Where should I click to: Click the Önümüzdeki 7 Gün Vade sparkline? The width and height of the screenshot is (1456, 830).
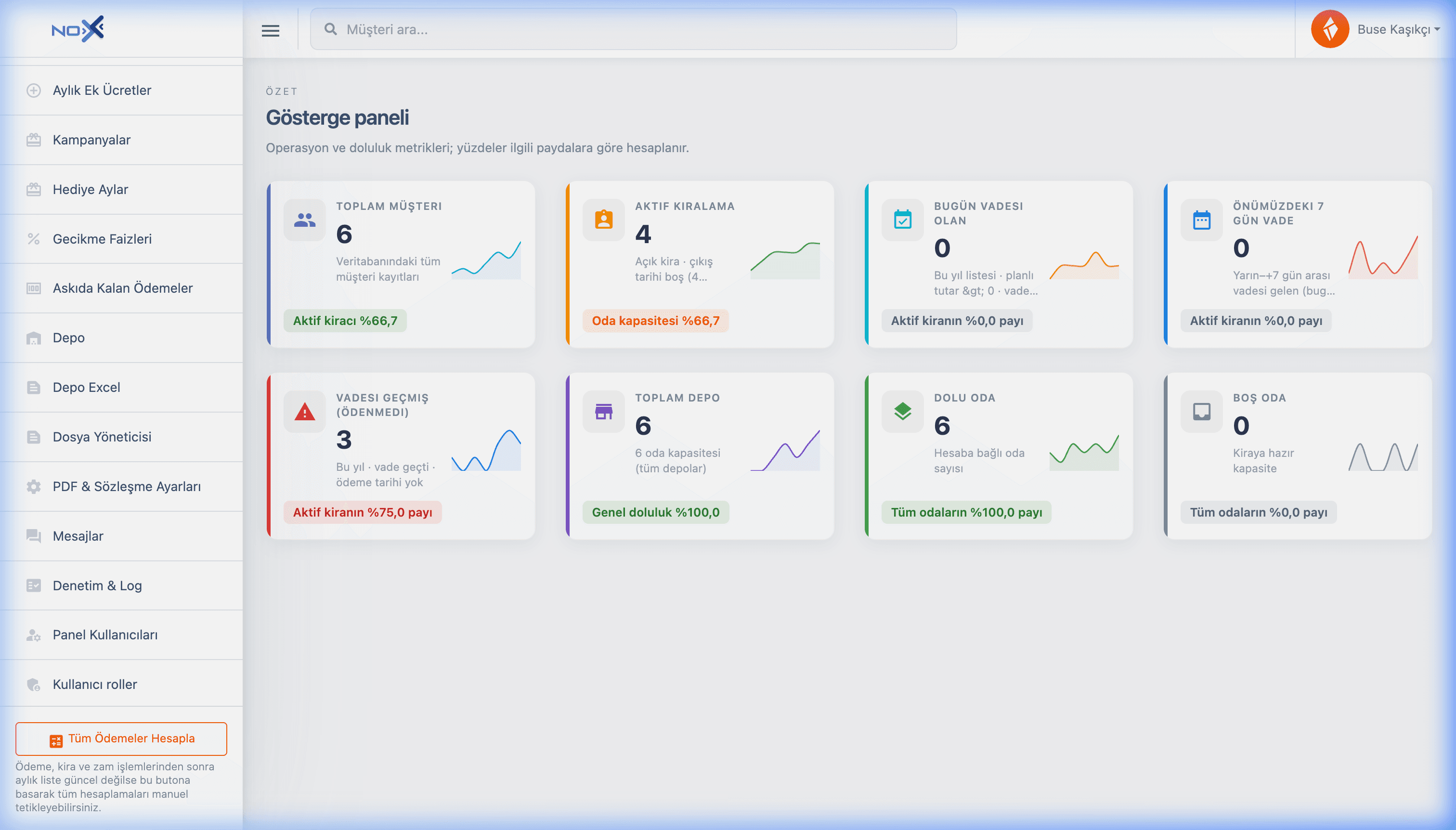coord(1382,257)
